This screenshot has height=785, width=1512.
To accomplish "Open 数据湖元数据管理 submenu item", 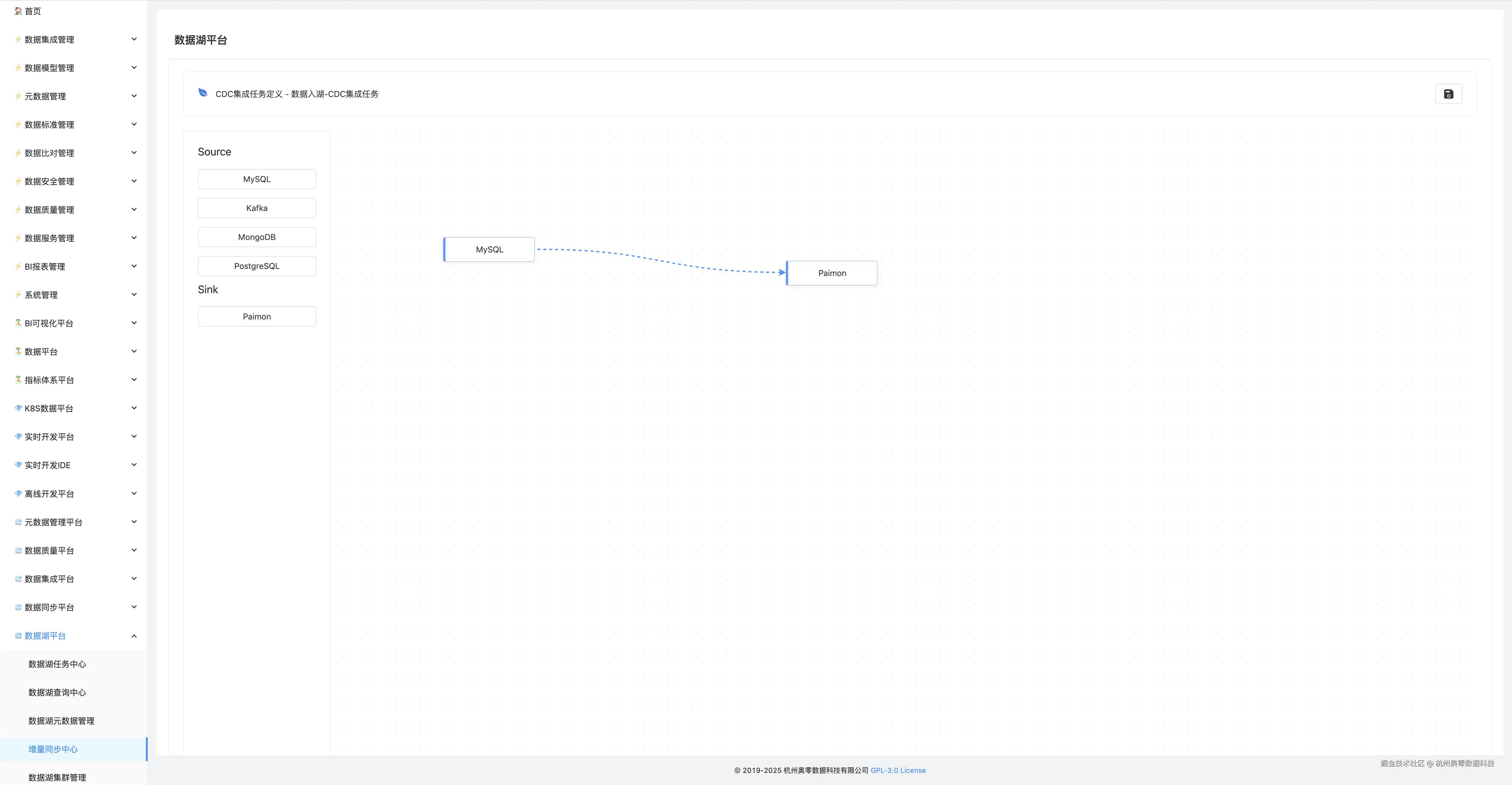I will coord(61,721).
